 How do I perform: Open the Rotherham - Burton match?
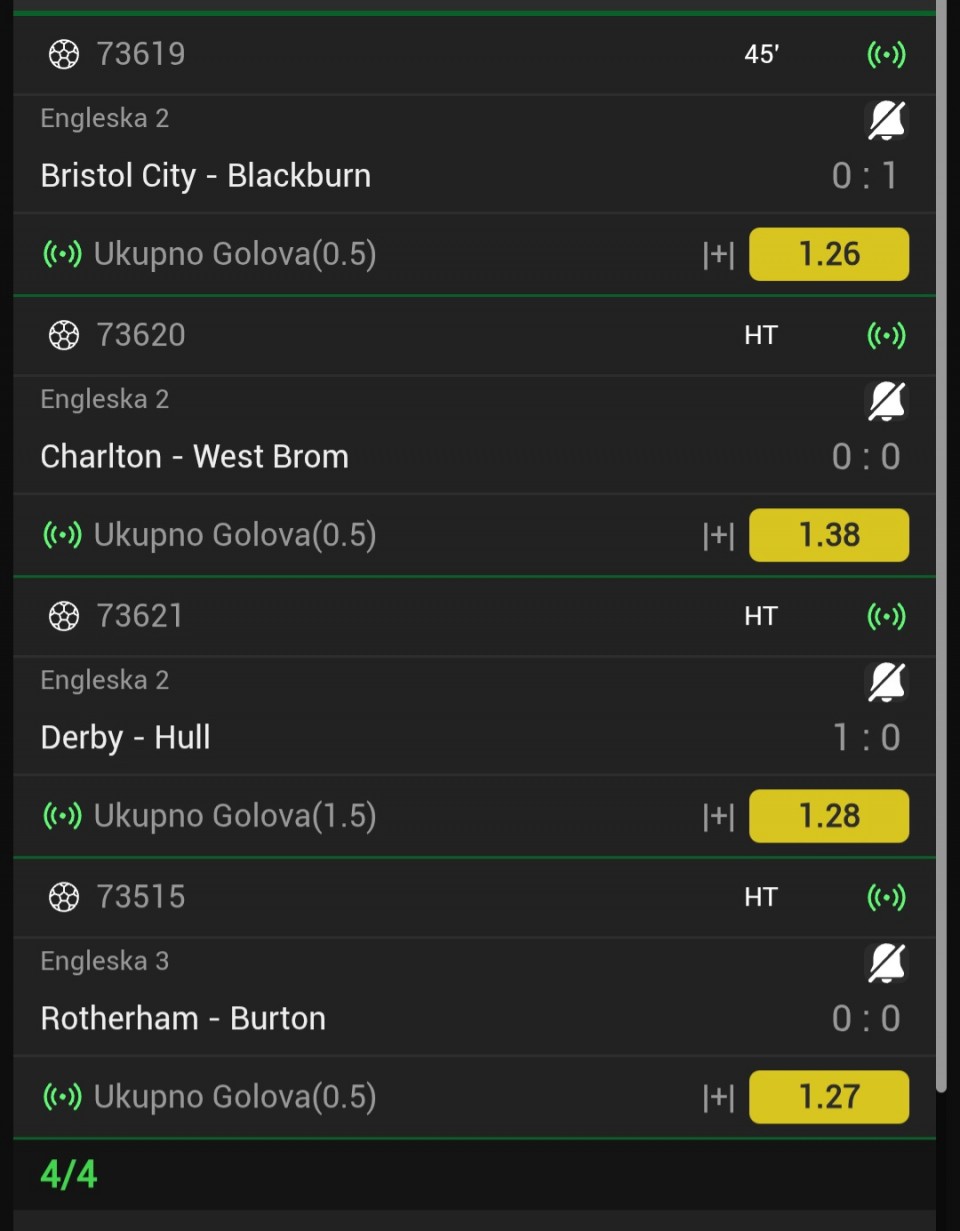click(183, 1019)
